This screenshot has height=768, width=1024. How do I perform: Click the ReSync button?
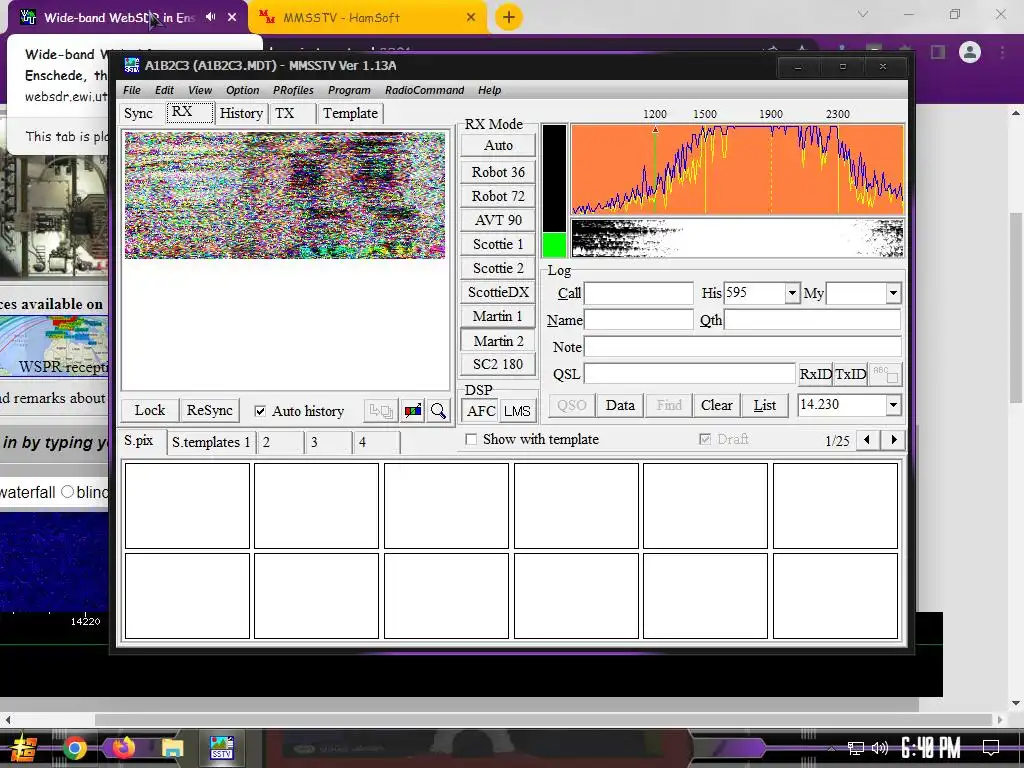[x=210, y=410]
